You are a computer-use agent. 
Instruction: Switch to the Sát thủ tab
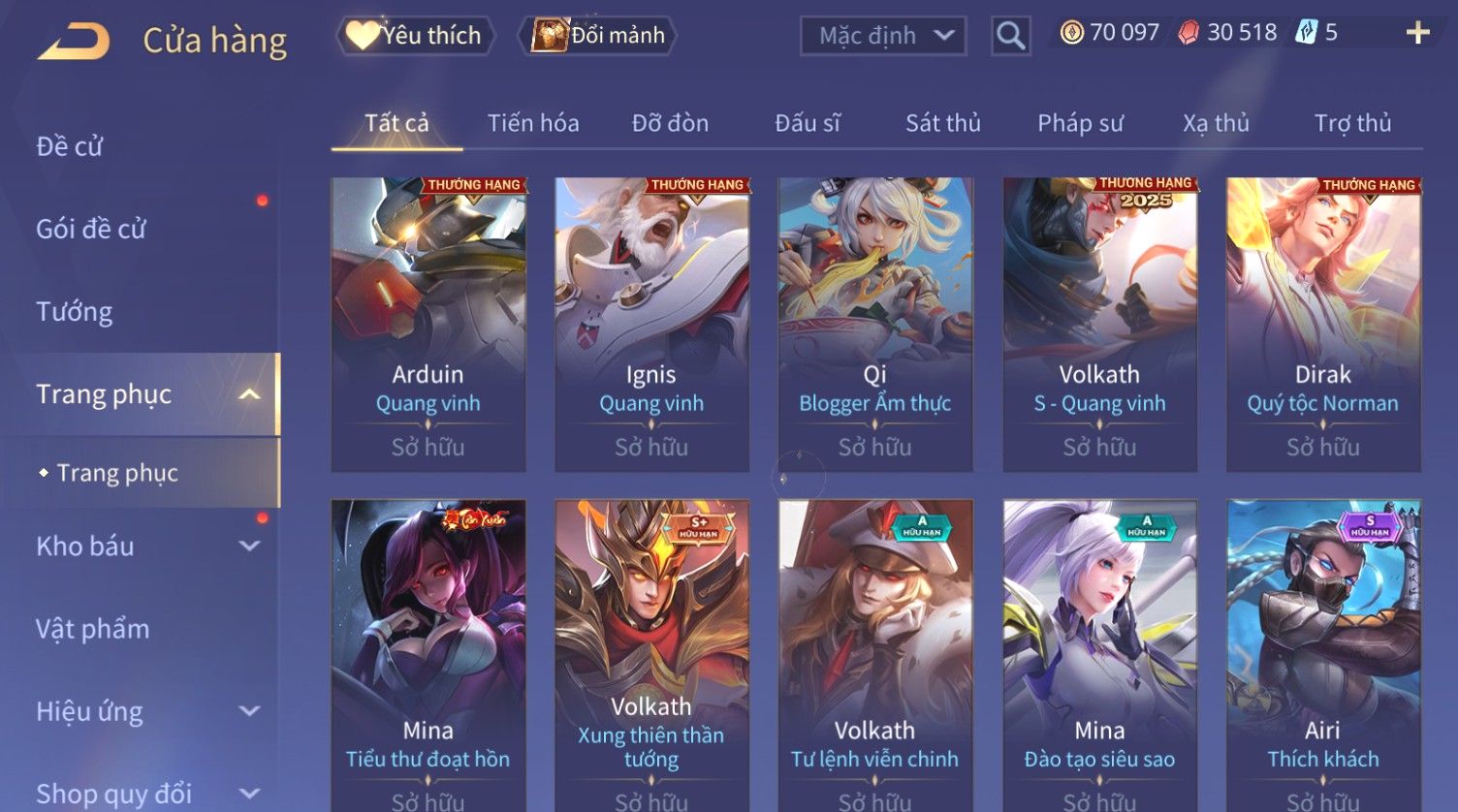942,123
